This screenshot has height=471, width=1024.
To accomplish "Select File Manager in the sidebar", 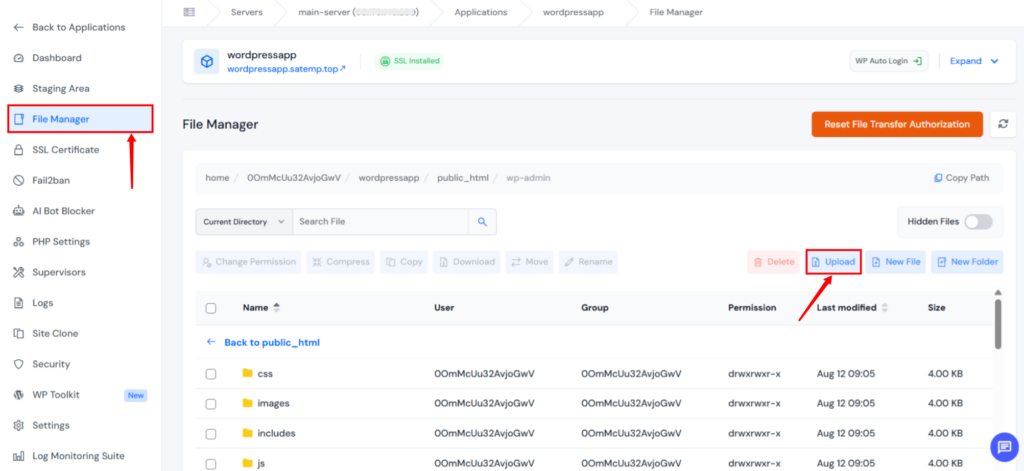I will [x=80, y=119].
